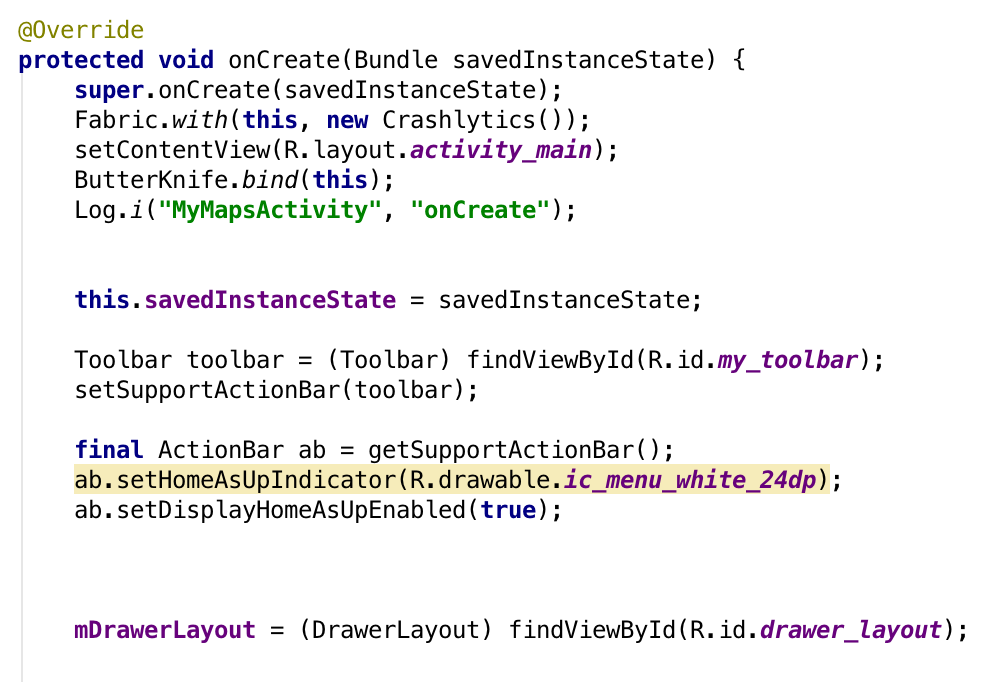The width and height of the screenshot is (996, 682).
Task: Click the 'drawer_layout' id reference
Action: (851, 630)
